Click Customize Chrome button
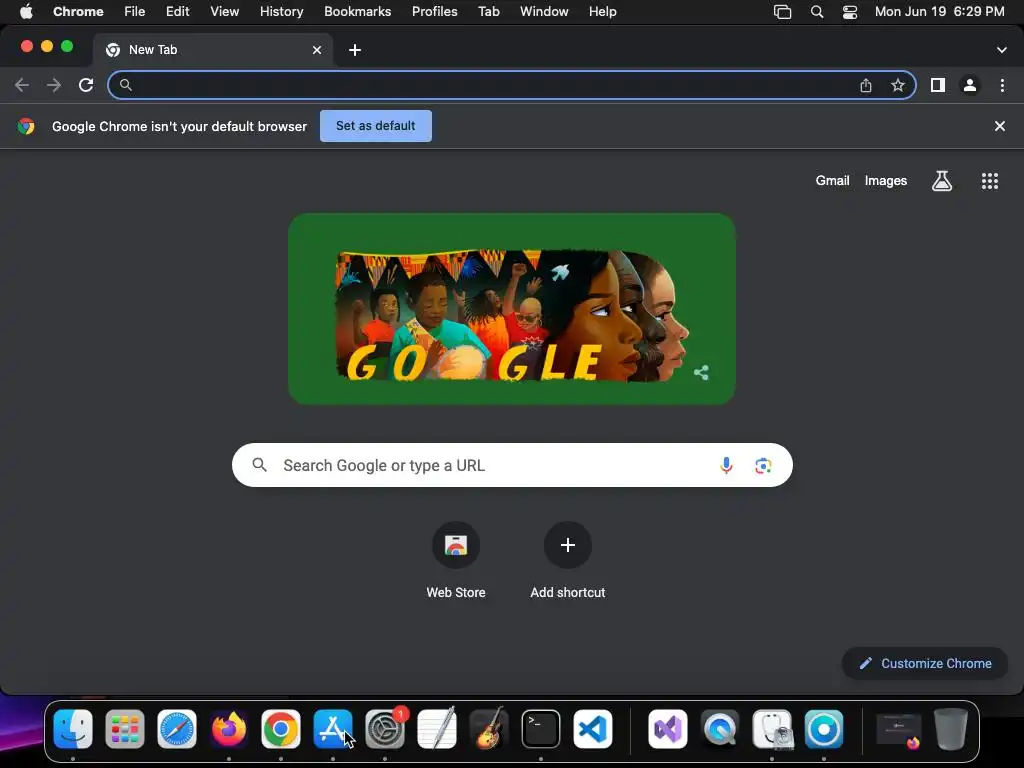This screenshot has height=768, width=1024. [x=925, y=664]
